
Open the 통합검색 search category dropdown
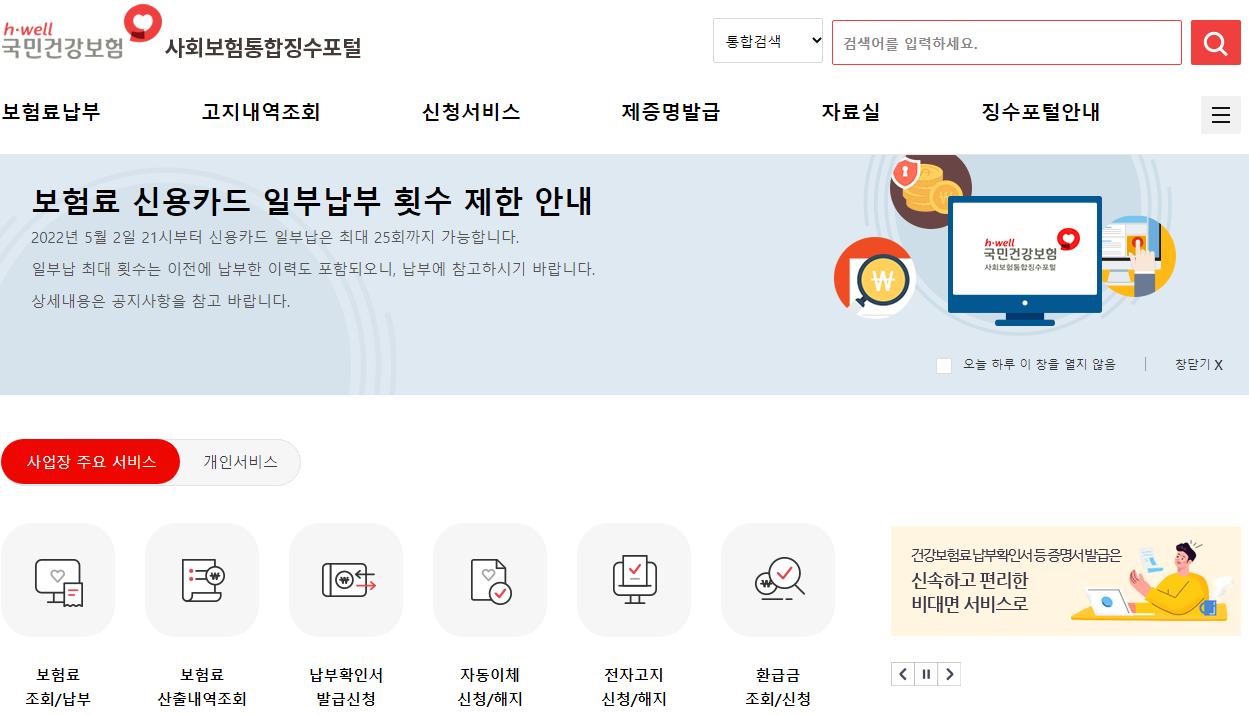pos(768,41)
